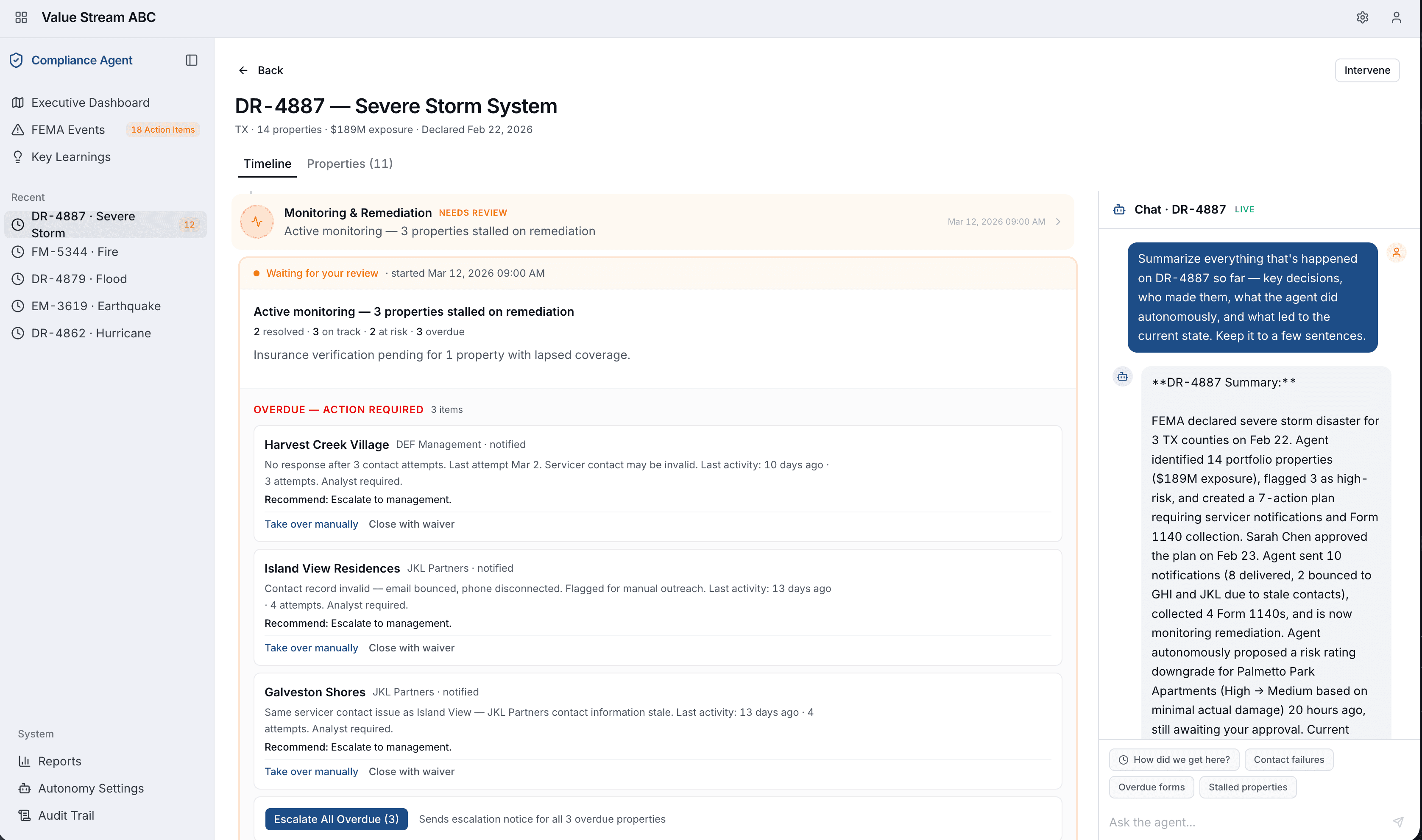Viewport: 1422px width, 840px height.
Task: Click the 12 badge on DR-4887
Action: (x=189, y=225)
